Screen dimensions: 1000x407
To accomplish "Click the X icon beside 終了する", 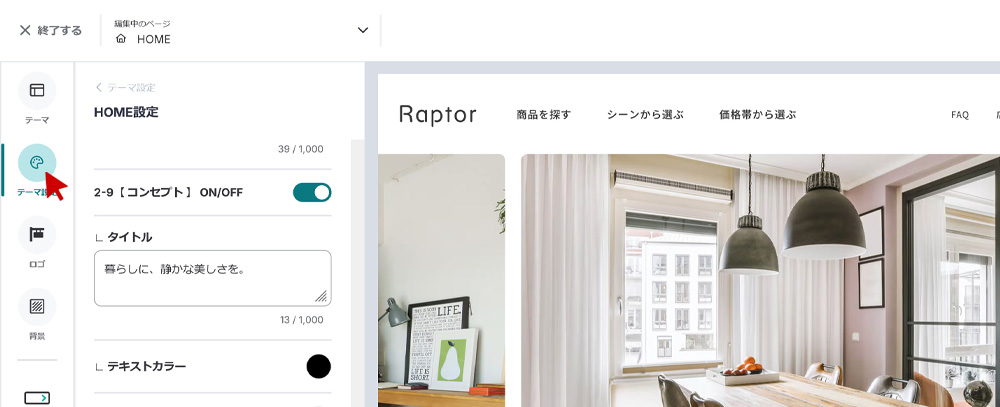I will pos(25,30).
